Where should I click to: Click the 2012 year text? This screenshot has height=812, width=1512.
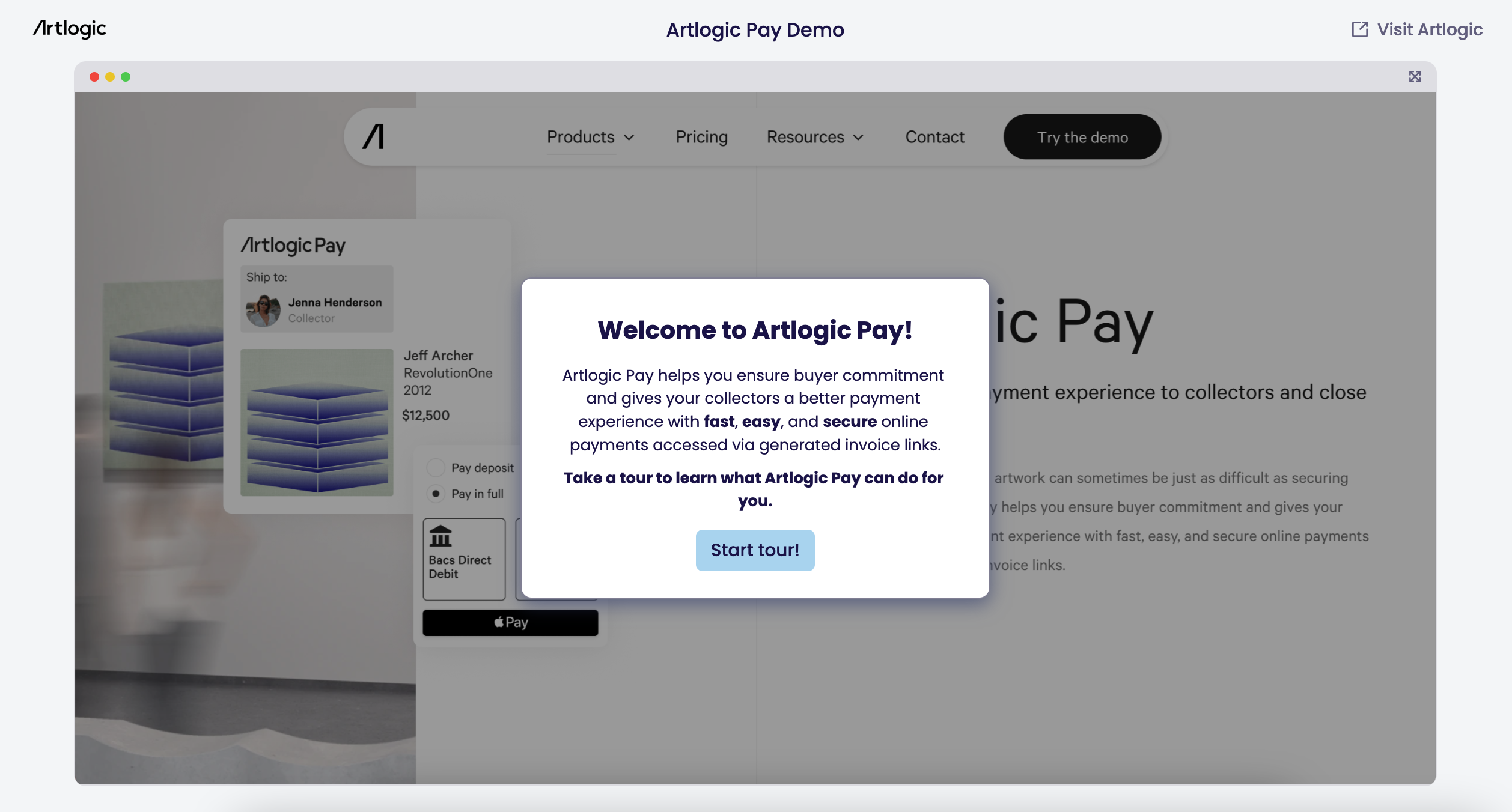coord(417,390)
